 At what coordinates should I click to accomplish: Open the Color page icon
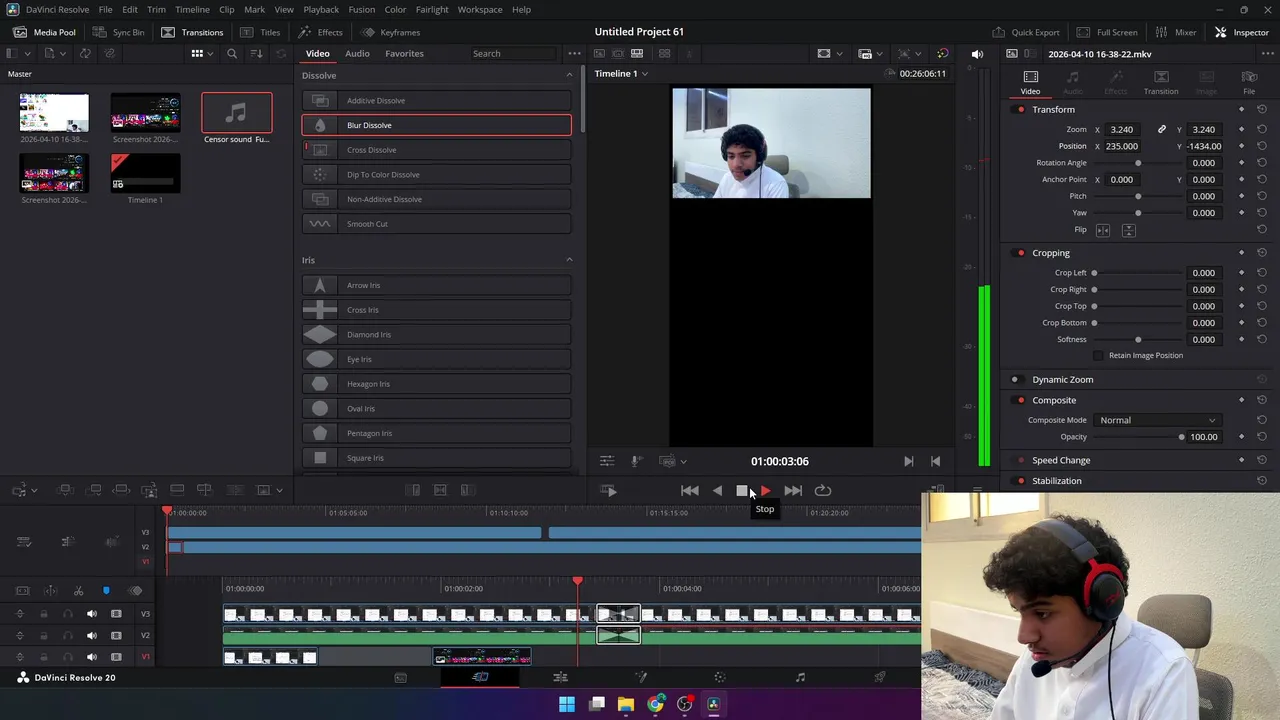click(720, 678)
